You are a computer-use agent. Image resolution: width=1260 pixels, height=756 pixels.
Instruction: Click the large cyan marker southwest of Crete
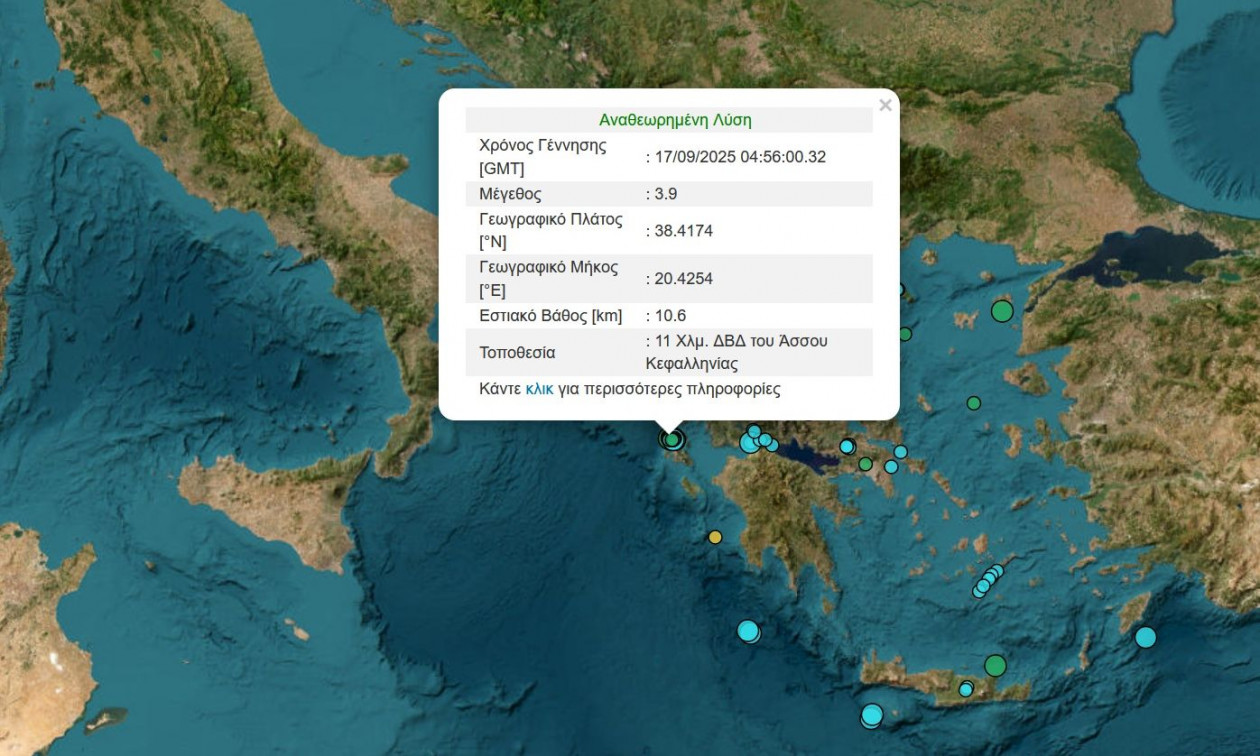[872, 714]
